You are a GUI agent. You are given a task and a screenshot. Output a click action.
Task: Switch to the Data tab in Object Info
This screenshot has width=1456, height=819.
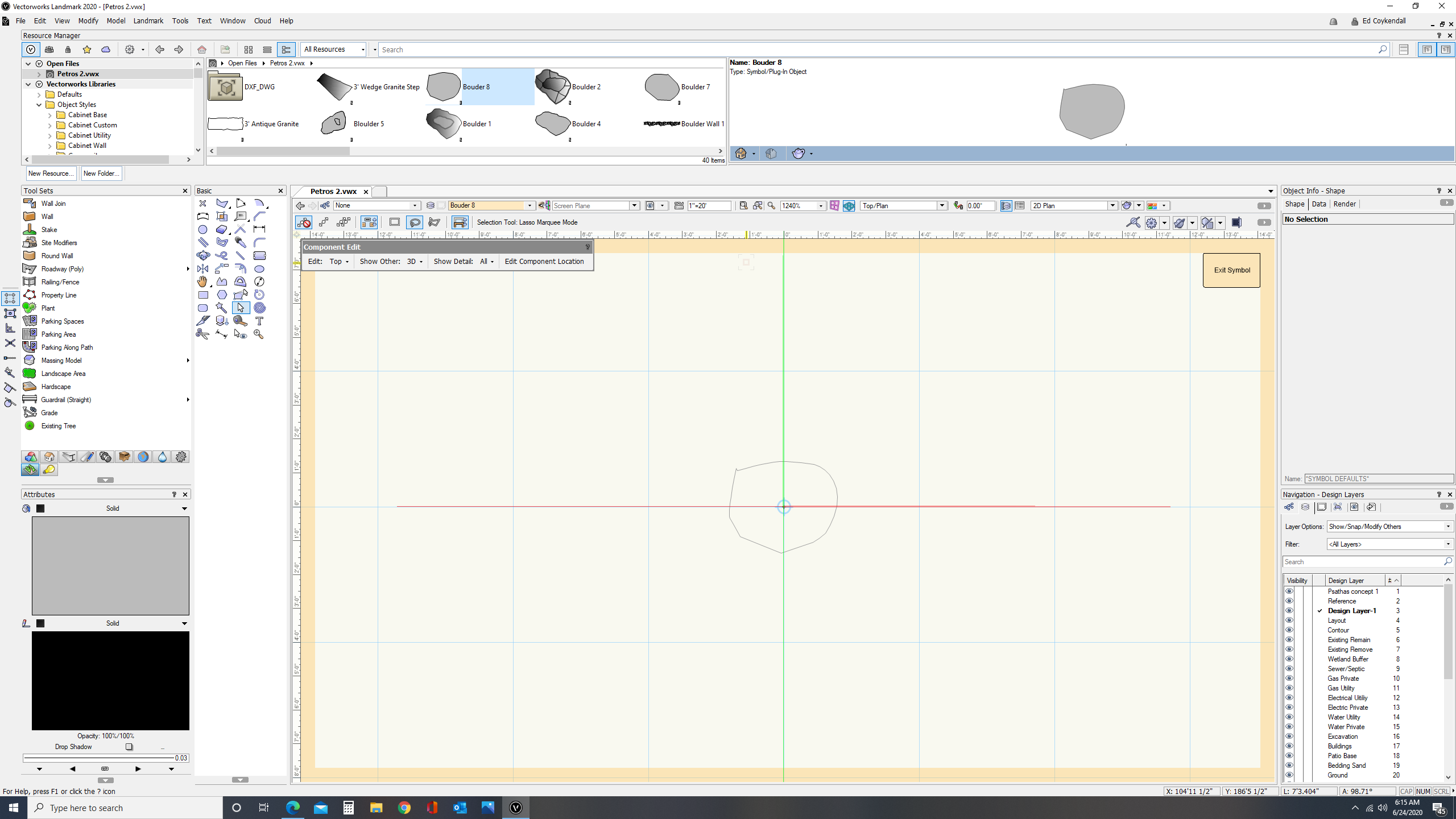pyautogui.click(x=1319, y=204)
